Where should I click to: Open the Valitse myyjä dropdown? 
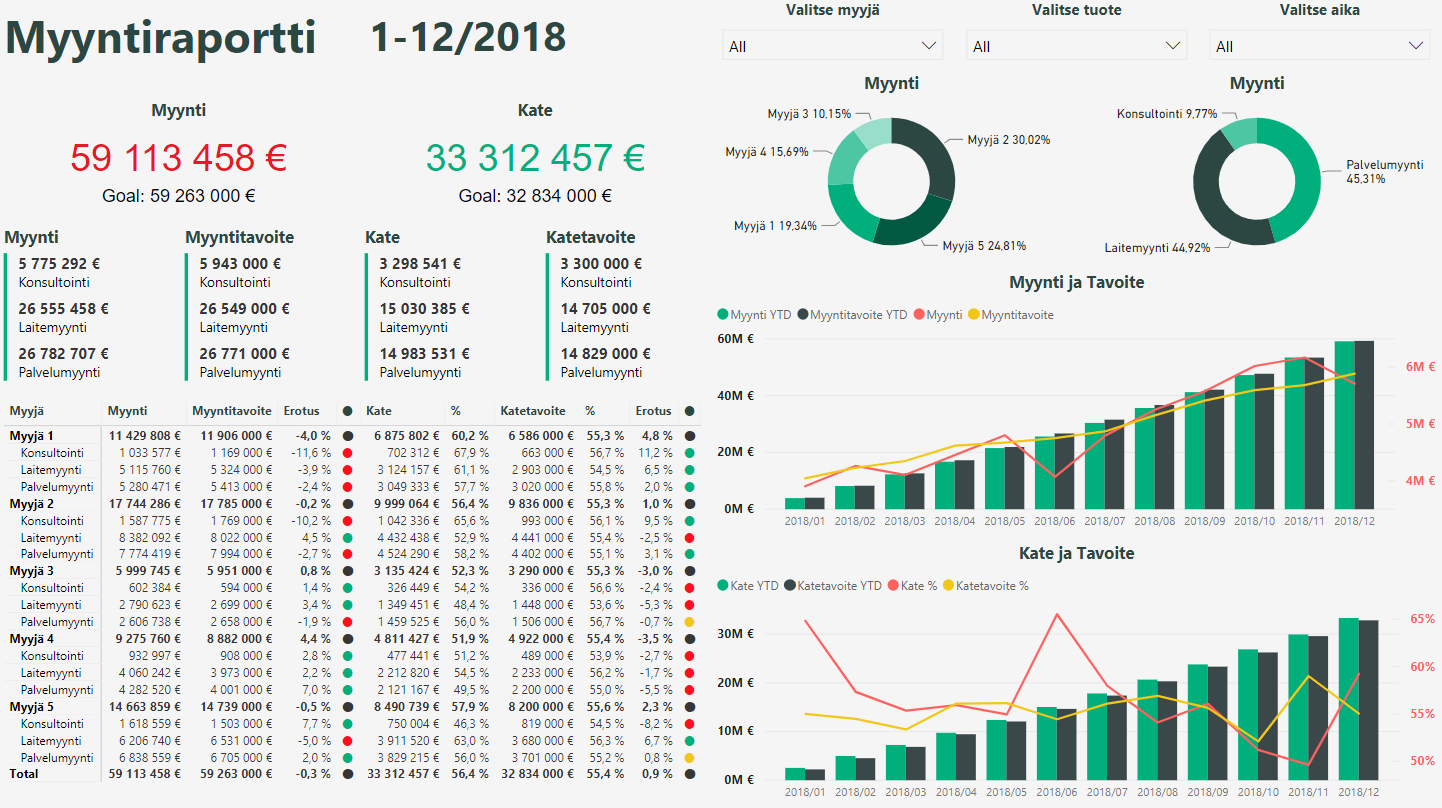(832, 46)
